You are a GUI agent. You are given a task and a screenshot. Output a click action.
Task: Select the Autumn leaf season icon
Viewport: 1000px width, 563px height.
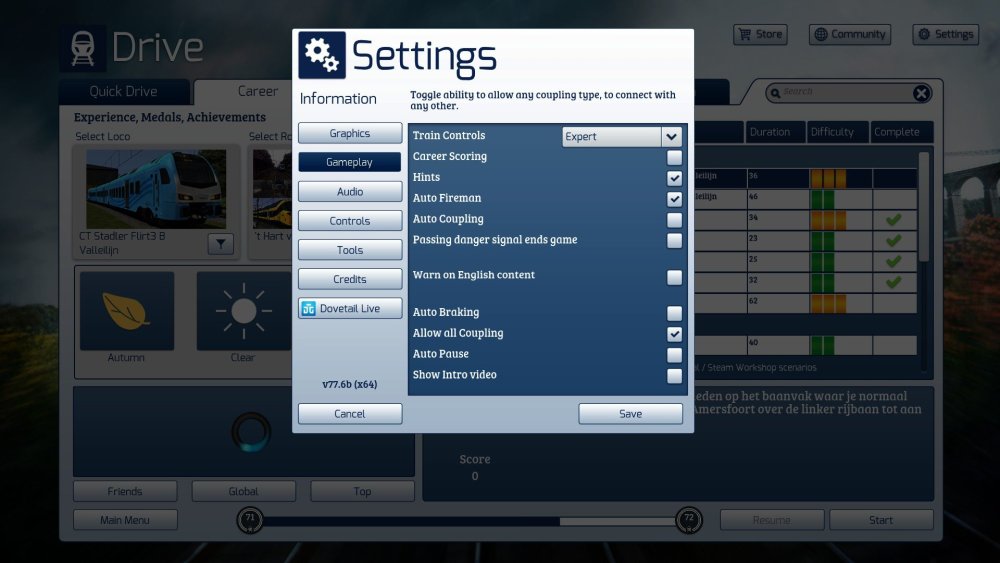126,311
